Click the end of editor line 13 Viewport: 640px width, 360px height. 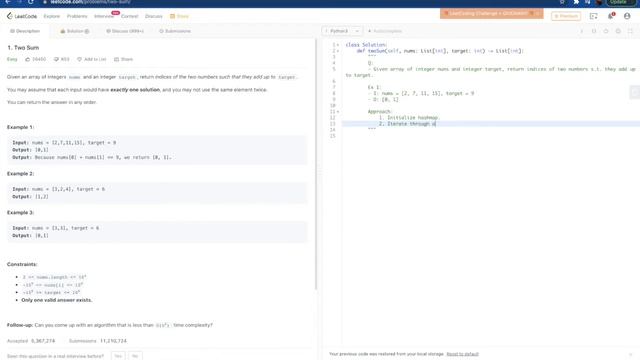coord(436,124)
